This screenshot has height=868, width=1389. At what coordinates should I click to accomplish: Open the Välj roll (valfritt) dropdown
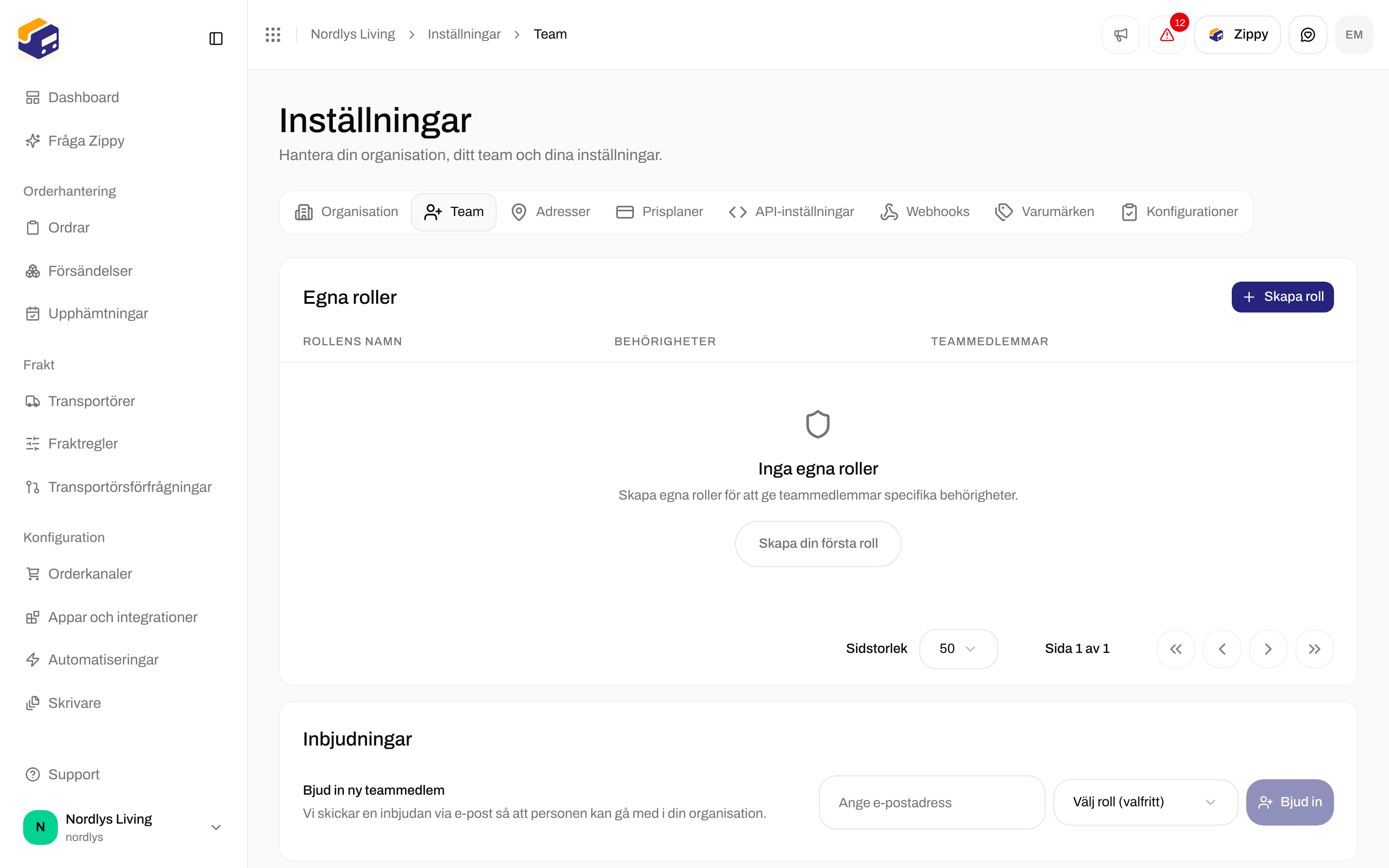1145,802
